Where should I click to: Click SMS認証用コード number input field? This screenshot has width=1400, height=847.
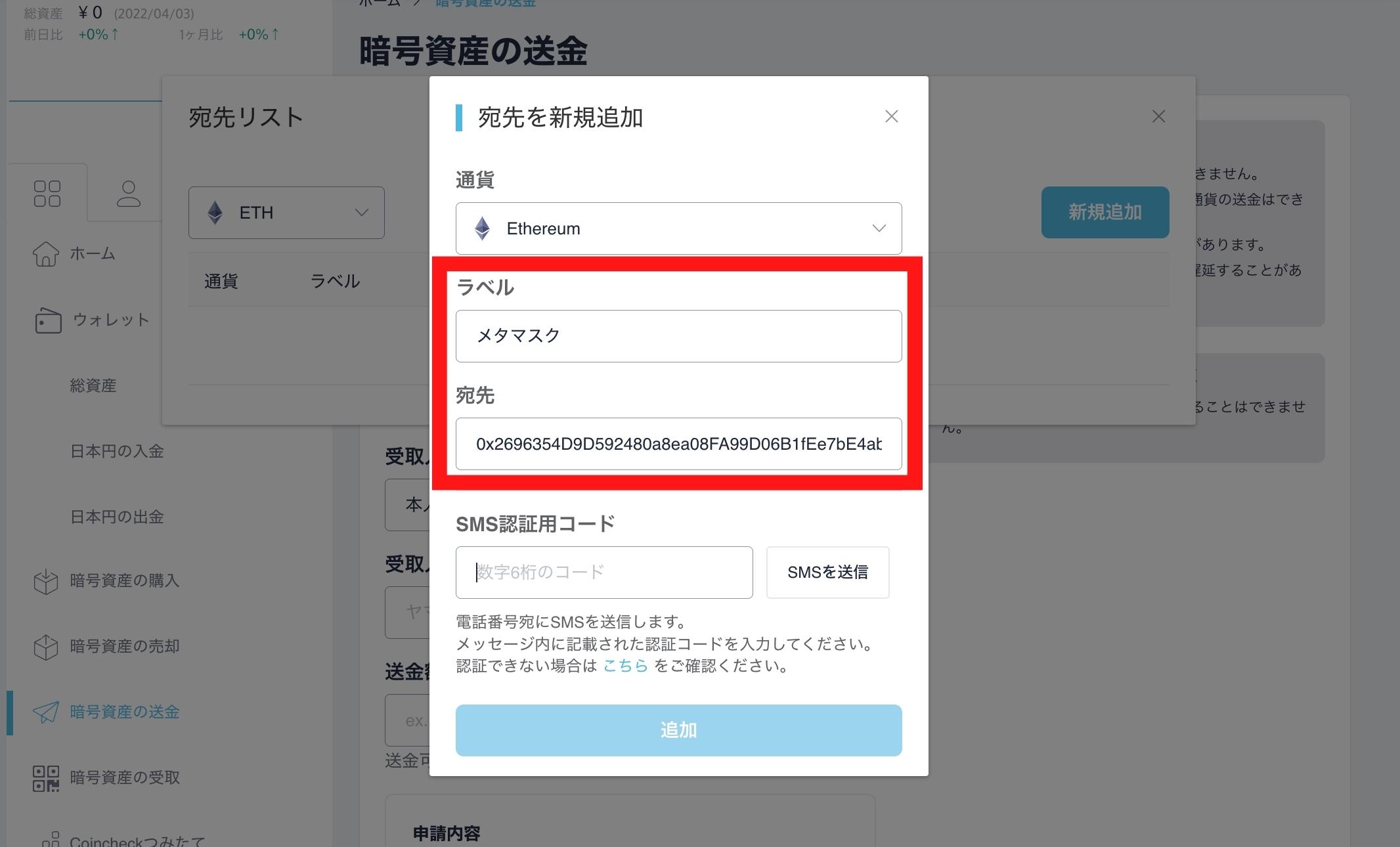coord(604,571)
